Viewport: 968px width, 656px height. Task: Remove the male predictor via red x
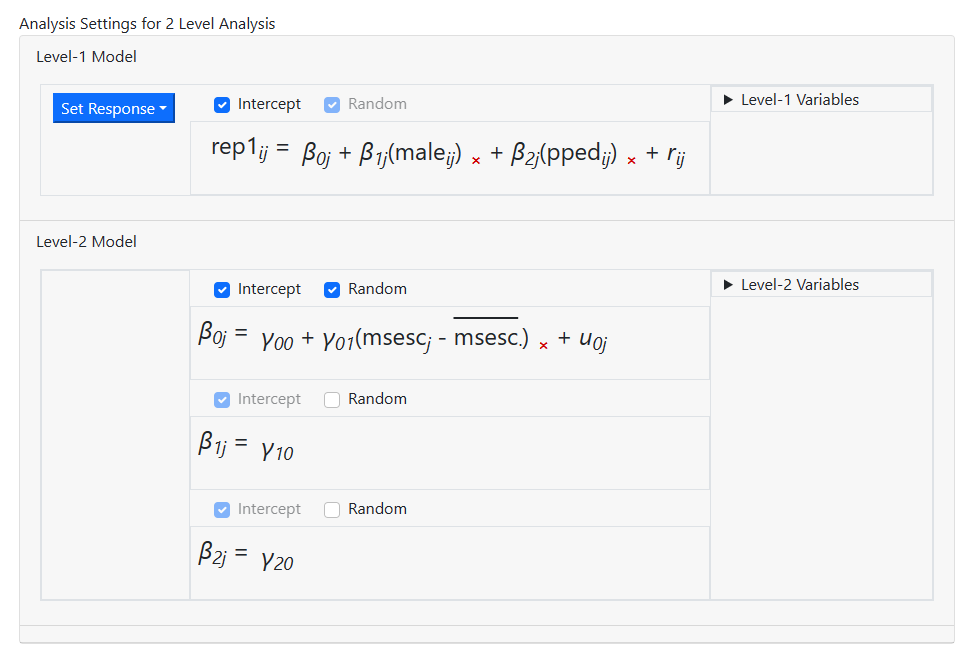pyautogui.click(x=476, y=160)
